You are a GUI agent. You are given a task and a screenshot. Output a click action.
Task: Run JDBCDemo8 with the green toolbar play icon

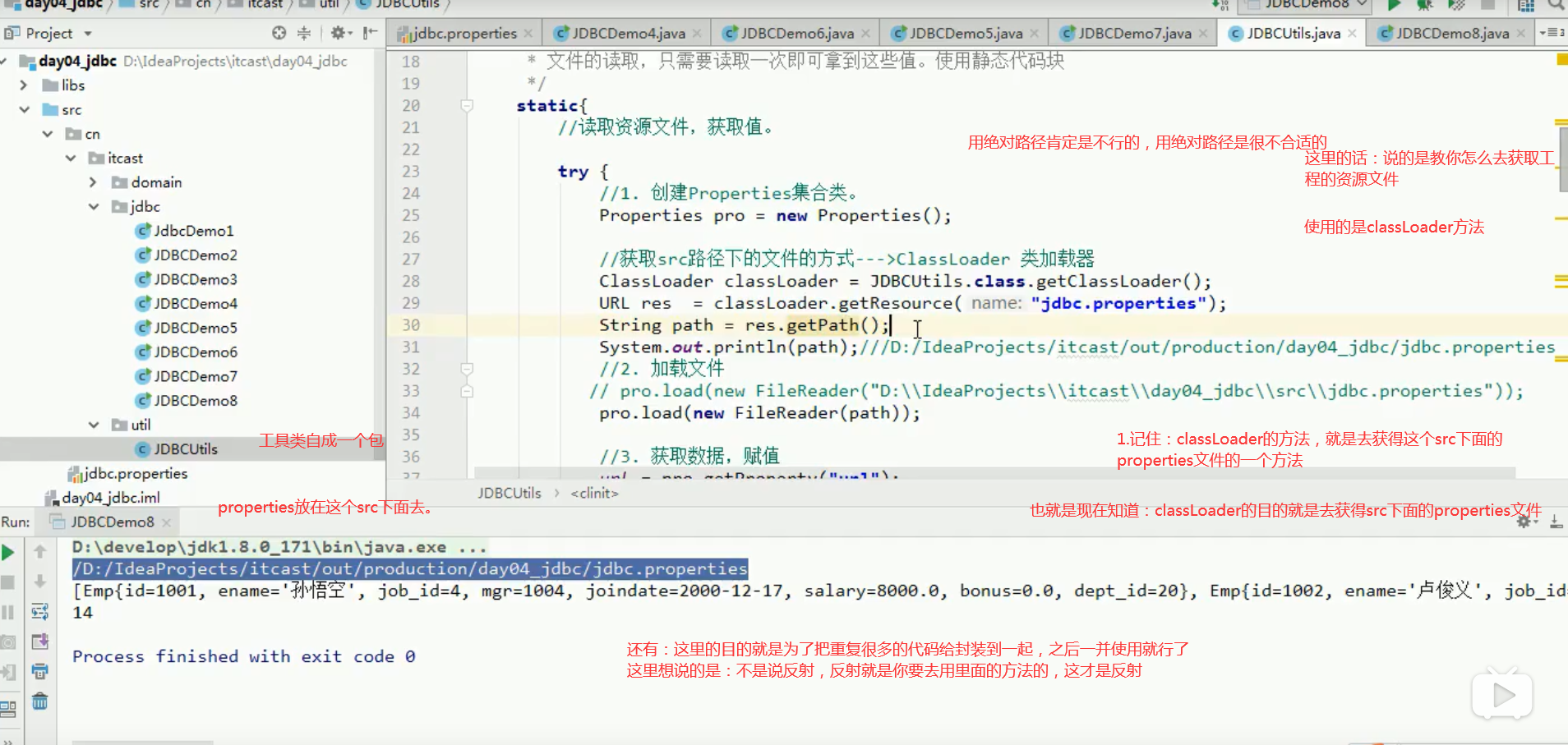[1394, 5]
